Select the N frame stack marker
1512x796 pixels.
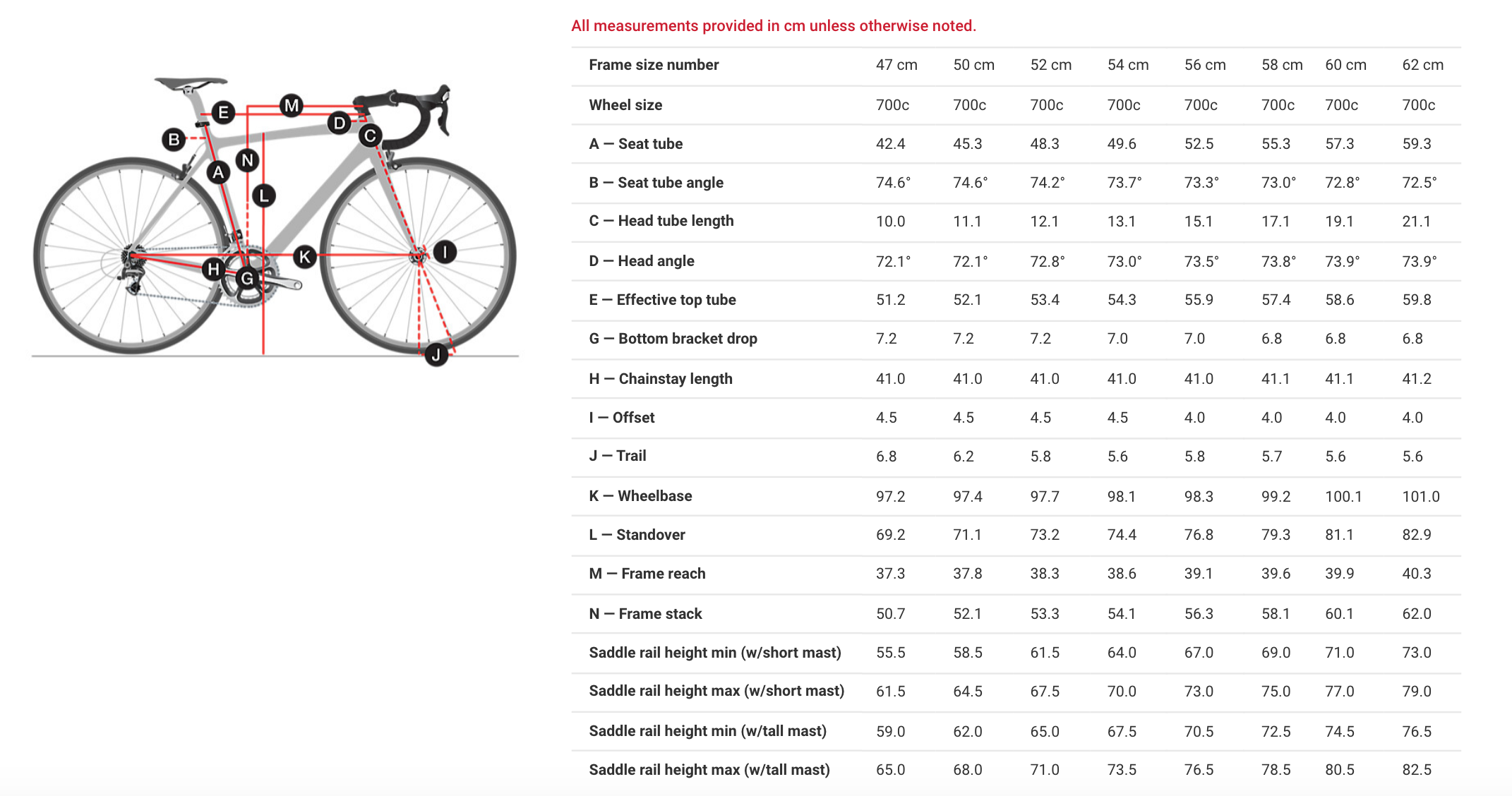point(247,160)
